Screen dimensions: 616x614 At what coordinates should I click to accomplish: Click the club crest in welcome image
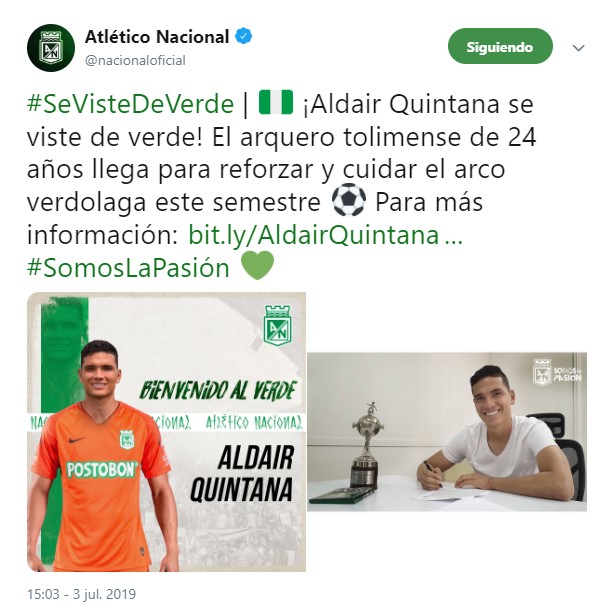(277, 326)
